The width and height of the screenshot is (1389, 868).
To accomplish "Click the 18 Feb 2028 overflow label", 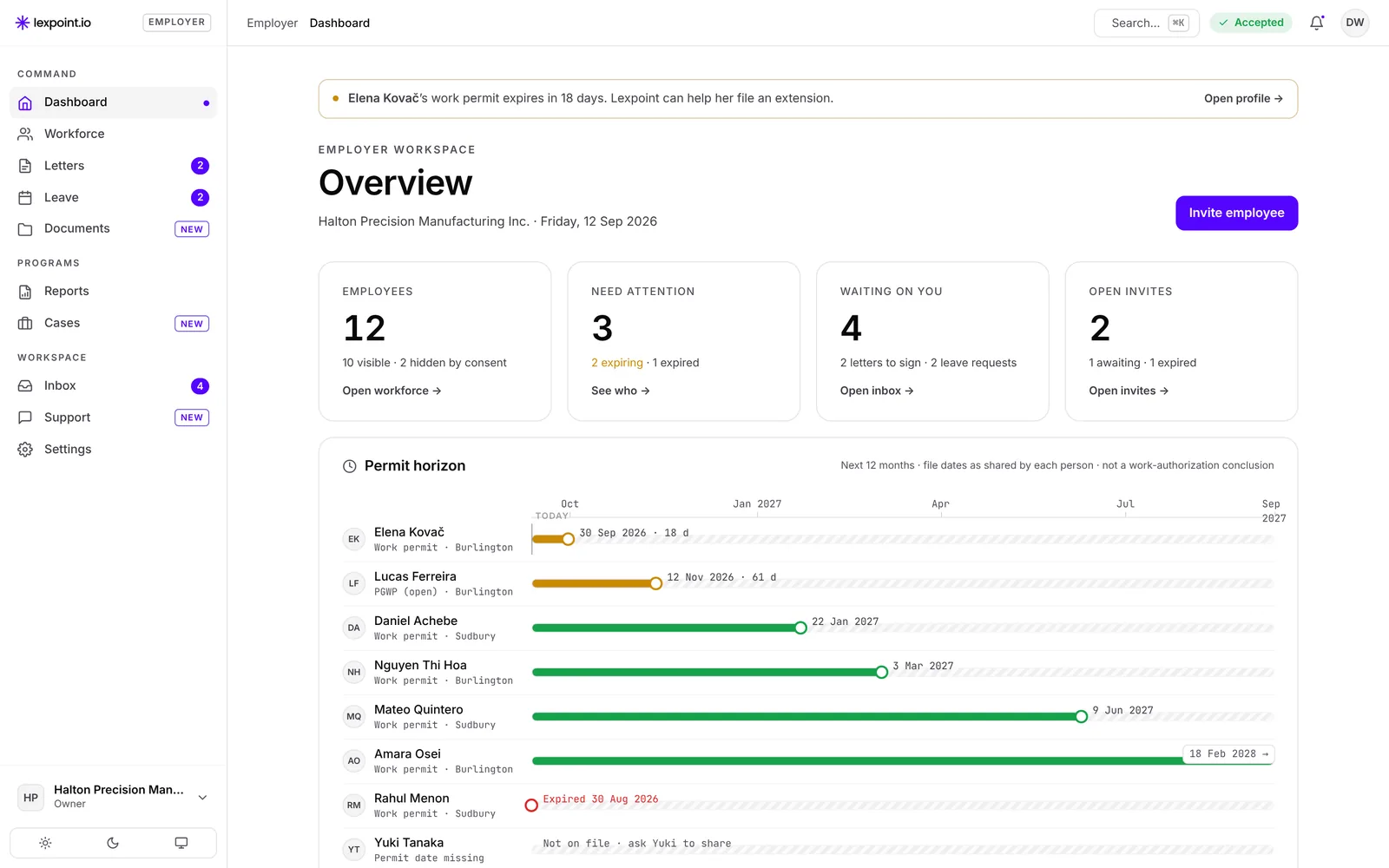I will click(1228, 753).
